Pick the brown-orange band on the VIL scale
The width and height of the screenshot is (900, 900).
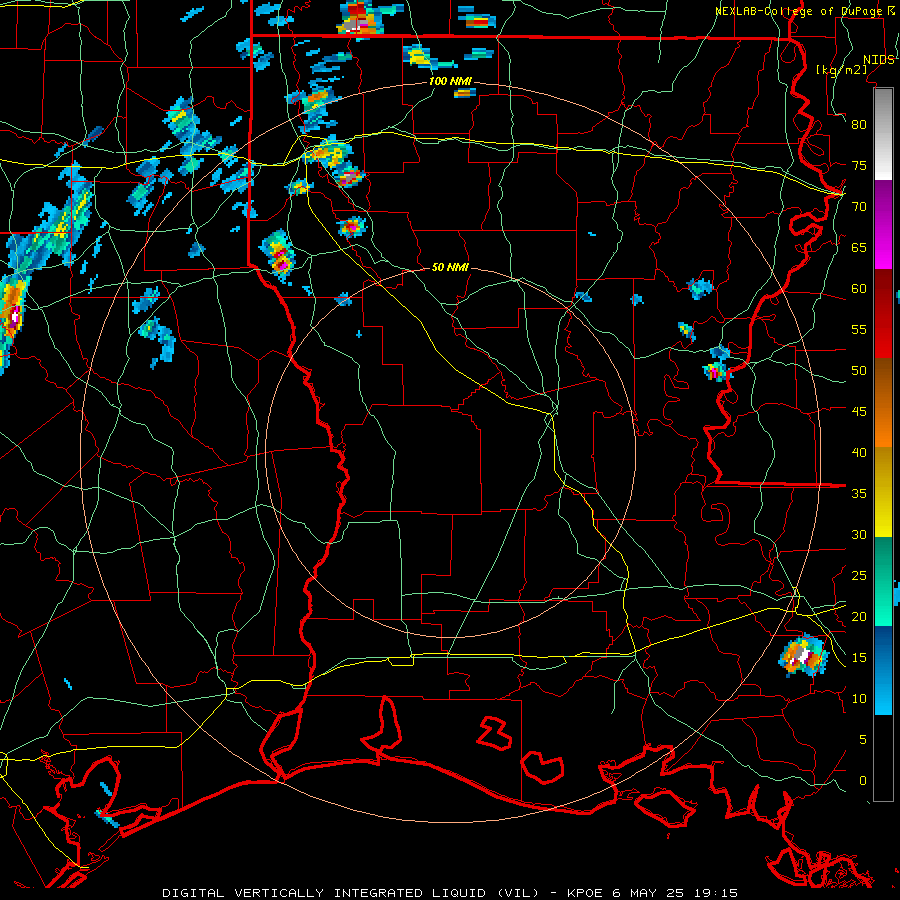point(883,403)
